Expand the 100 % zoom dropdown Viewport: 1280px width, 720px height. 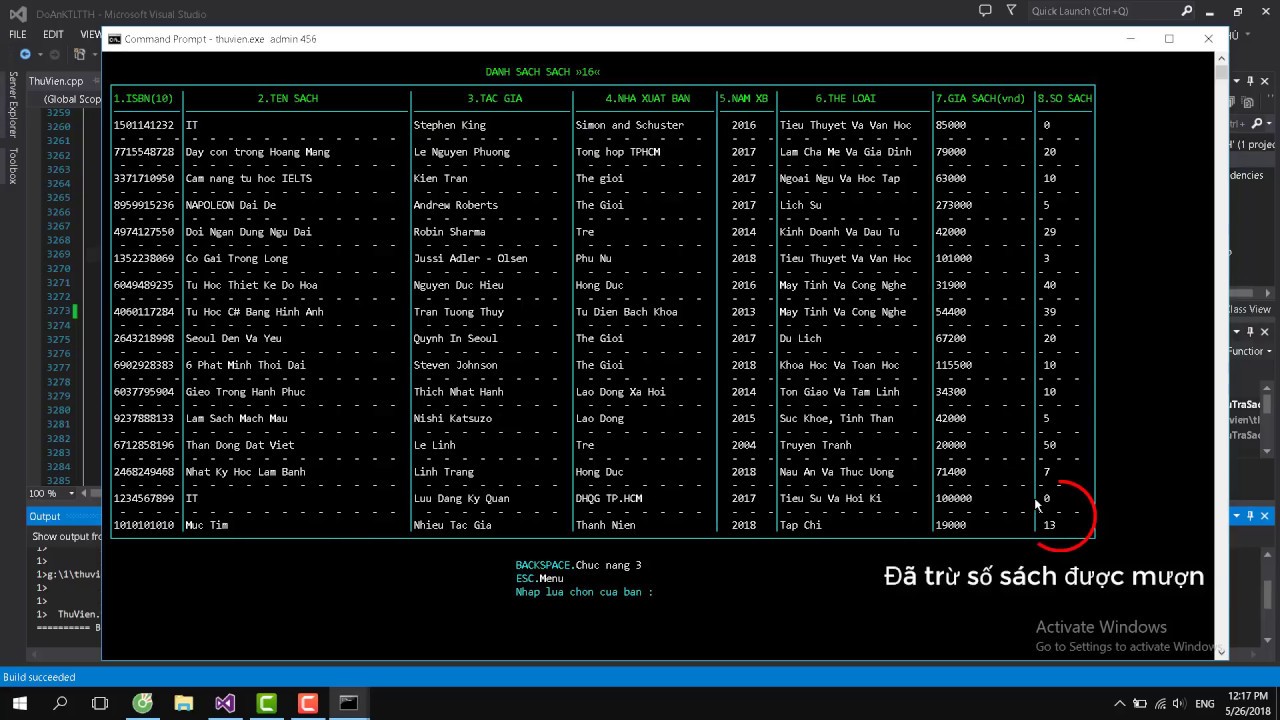[71, 494]
